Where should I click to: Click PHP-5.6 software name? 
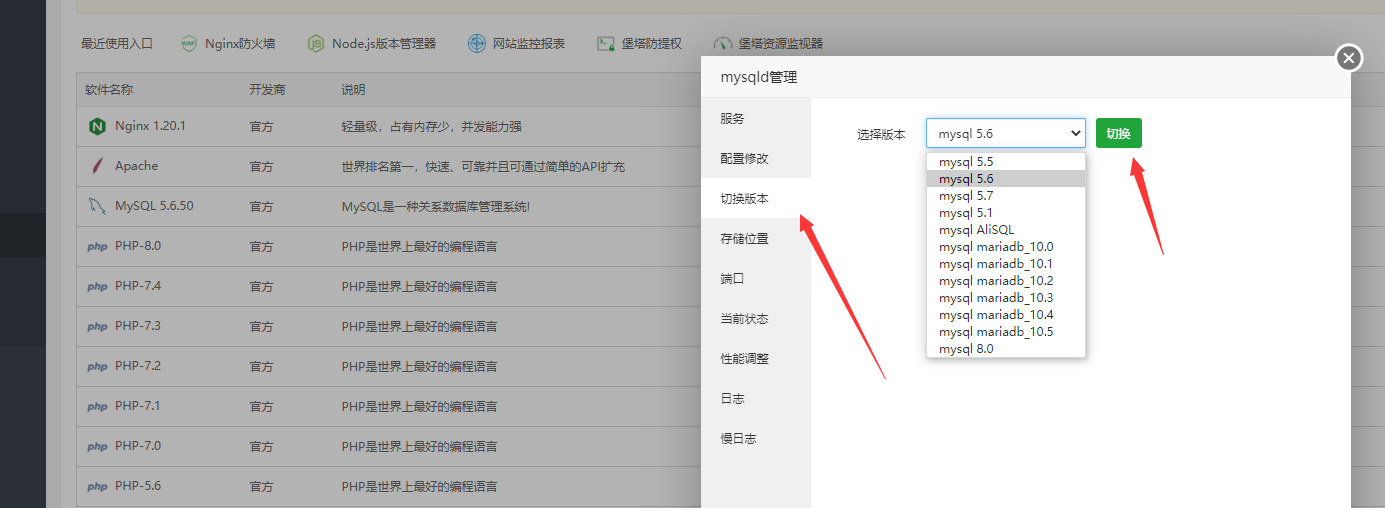click(138, 486)
